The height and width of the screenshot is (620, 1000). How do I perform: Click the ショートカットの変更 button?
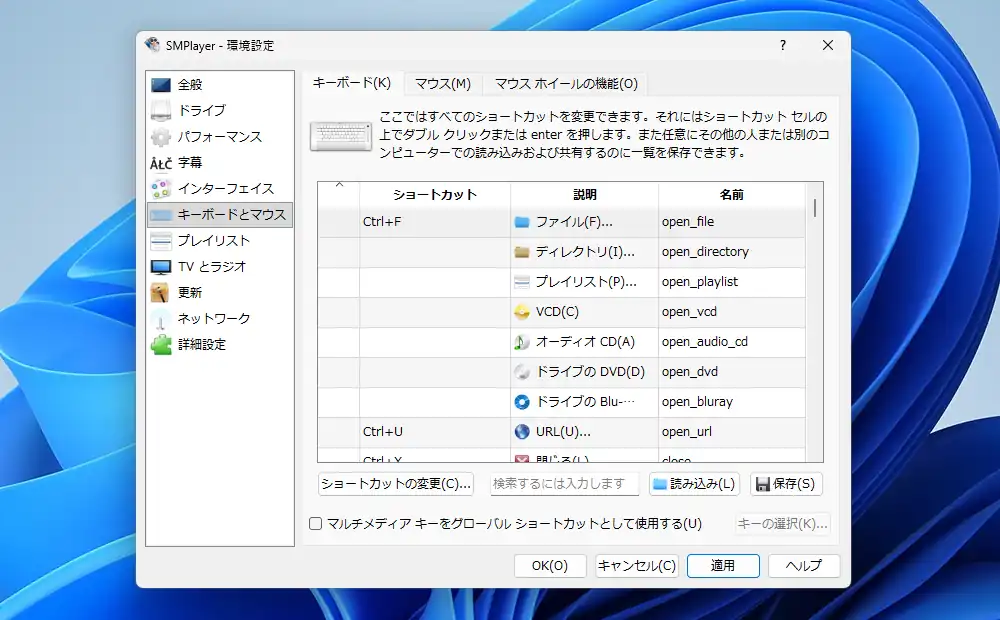pos(395,484)
